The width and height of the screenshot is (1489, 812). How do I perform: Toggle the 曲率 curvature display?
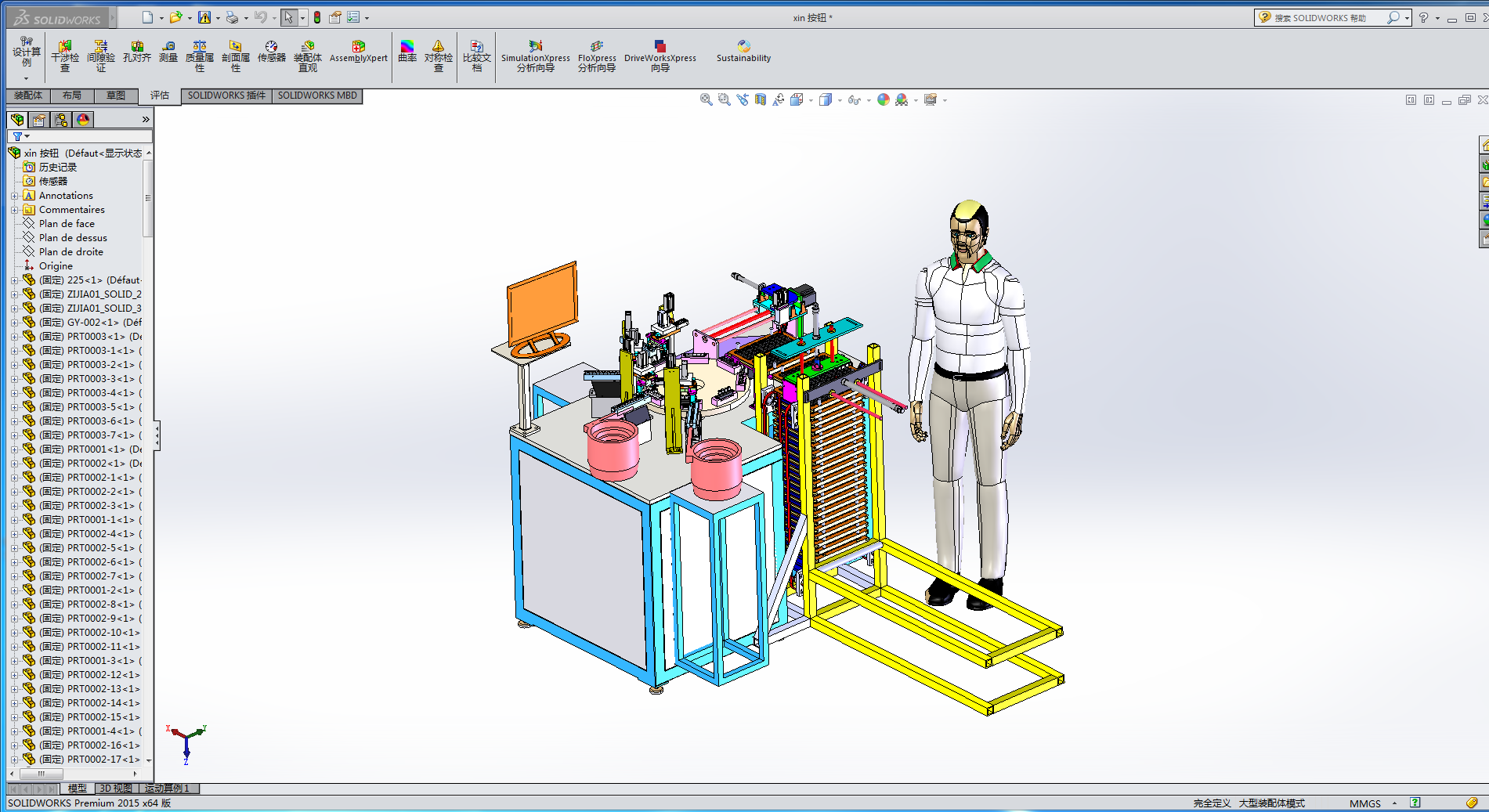(407, 52)
